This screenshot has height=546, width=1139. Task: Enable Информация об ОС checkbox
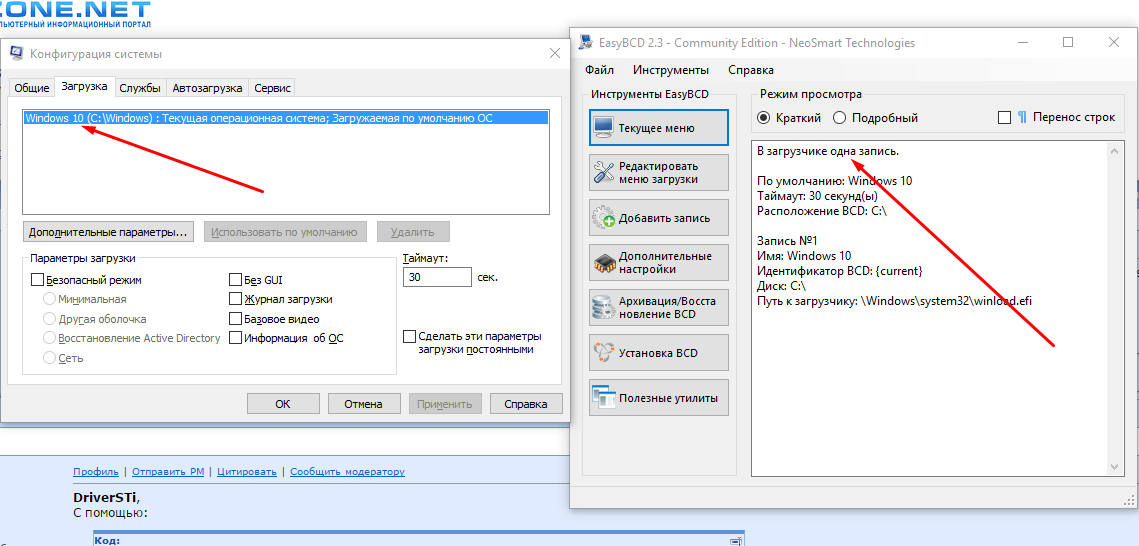235,338
